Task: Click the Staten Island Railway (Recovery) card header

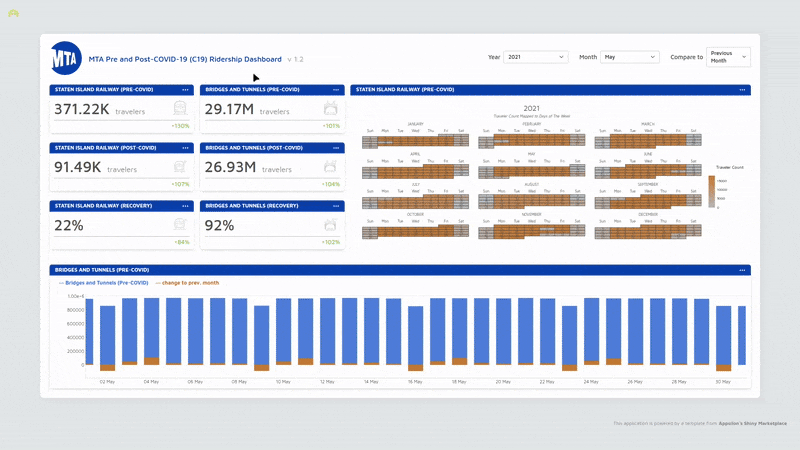Action: [x=105, y=206]
